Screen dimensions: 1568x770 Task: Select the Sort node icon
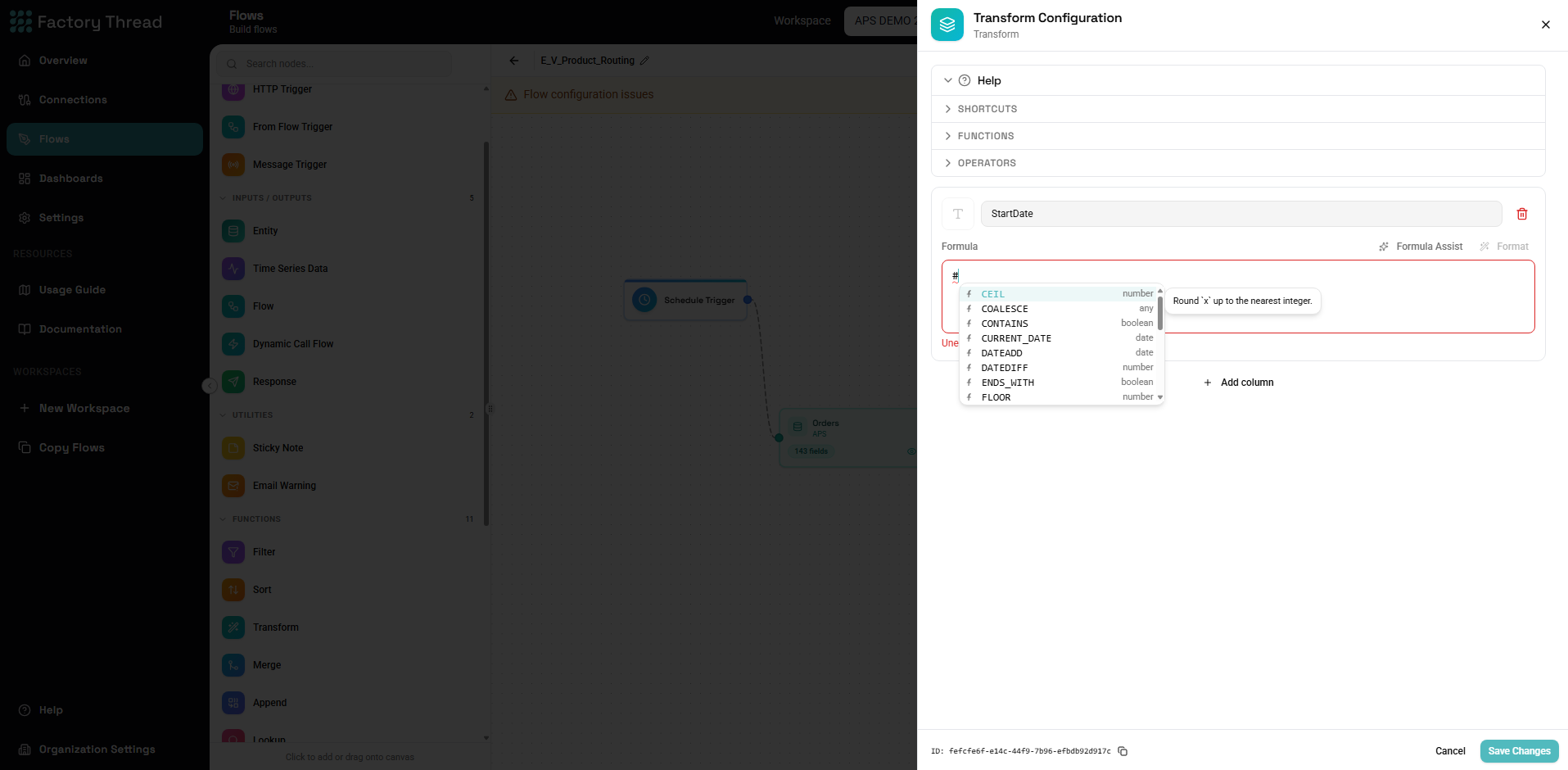[x=233, y=590]
